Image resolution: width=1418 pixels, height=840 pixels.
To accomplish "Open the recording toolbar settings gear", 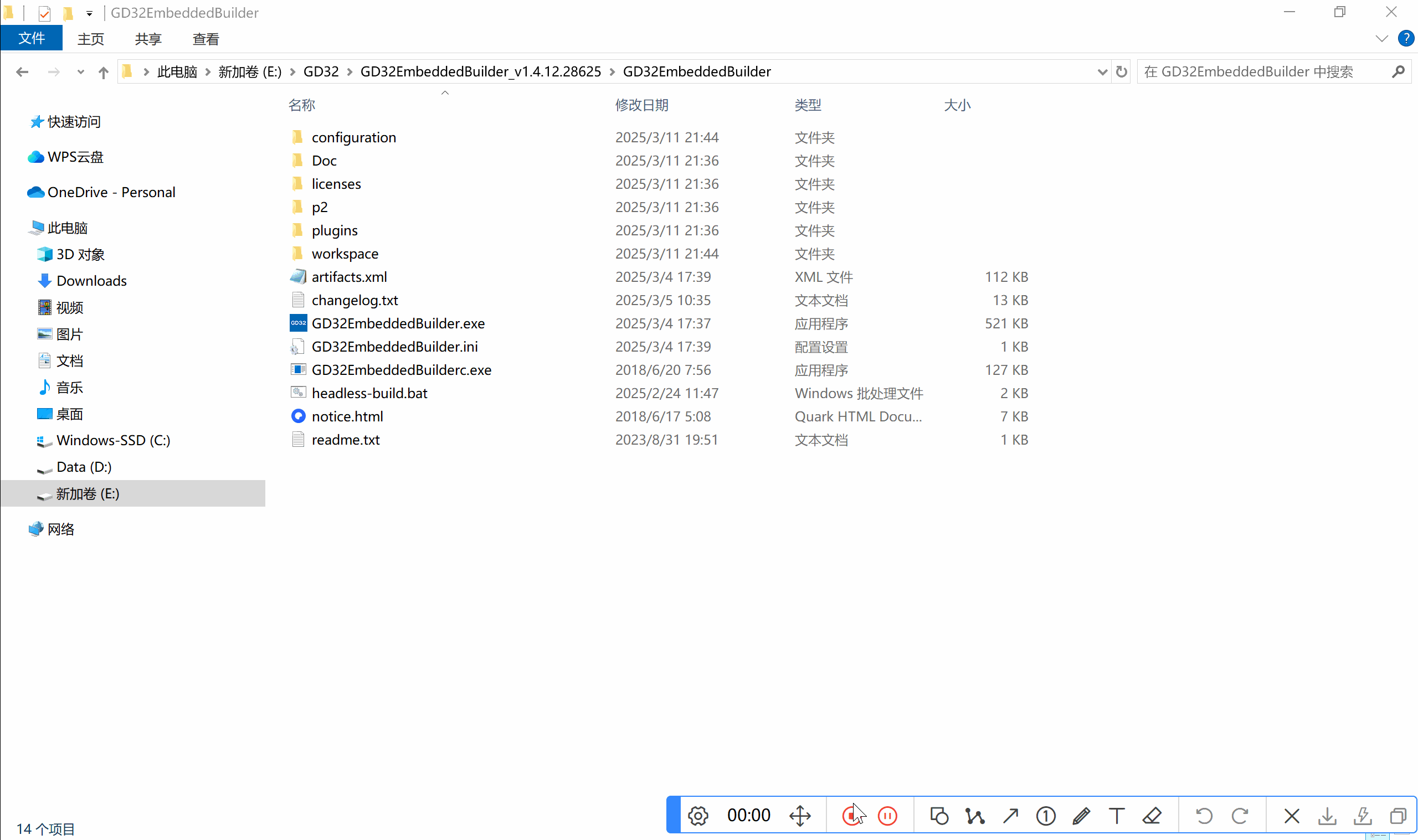I will pos(698,816).
